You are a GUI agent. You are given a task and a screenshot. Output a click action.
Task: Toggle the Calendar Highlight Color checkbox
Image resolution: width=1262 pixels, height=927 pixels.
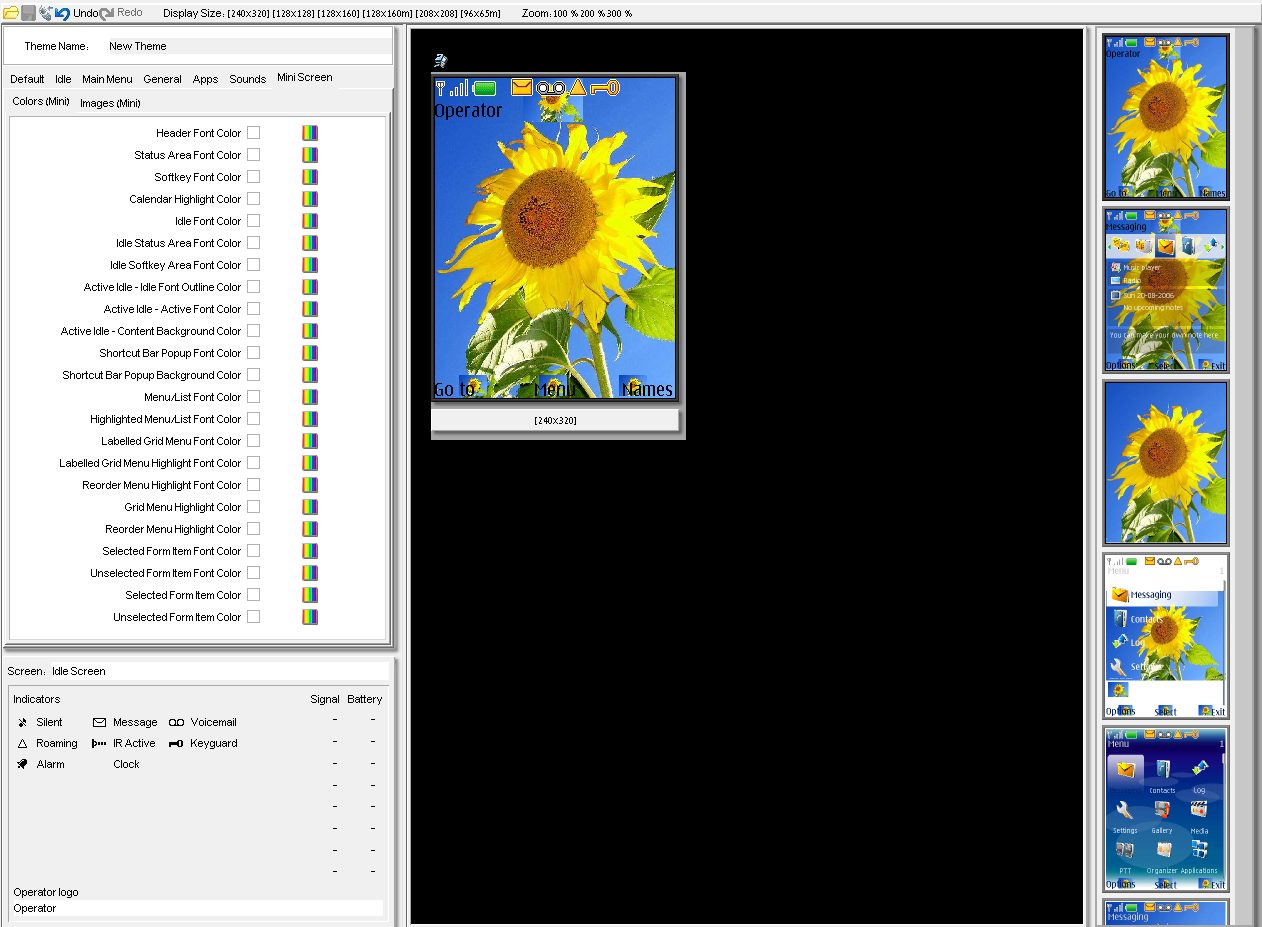pos(254,199)
